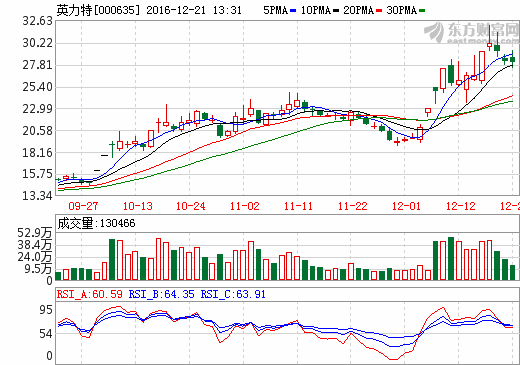Click the 52.9万 volume axis label
This screenshot has width=520, height=365.
point(35,233)
